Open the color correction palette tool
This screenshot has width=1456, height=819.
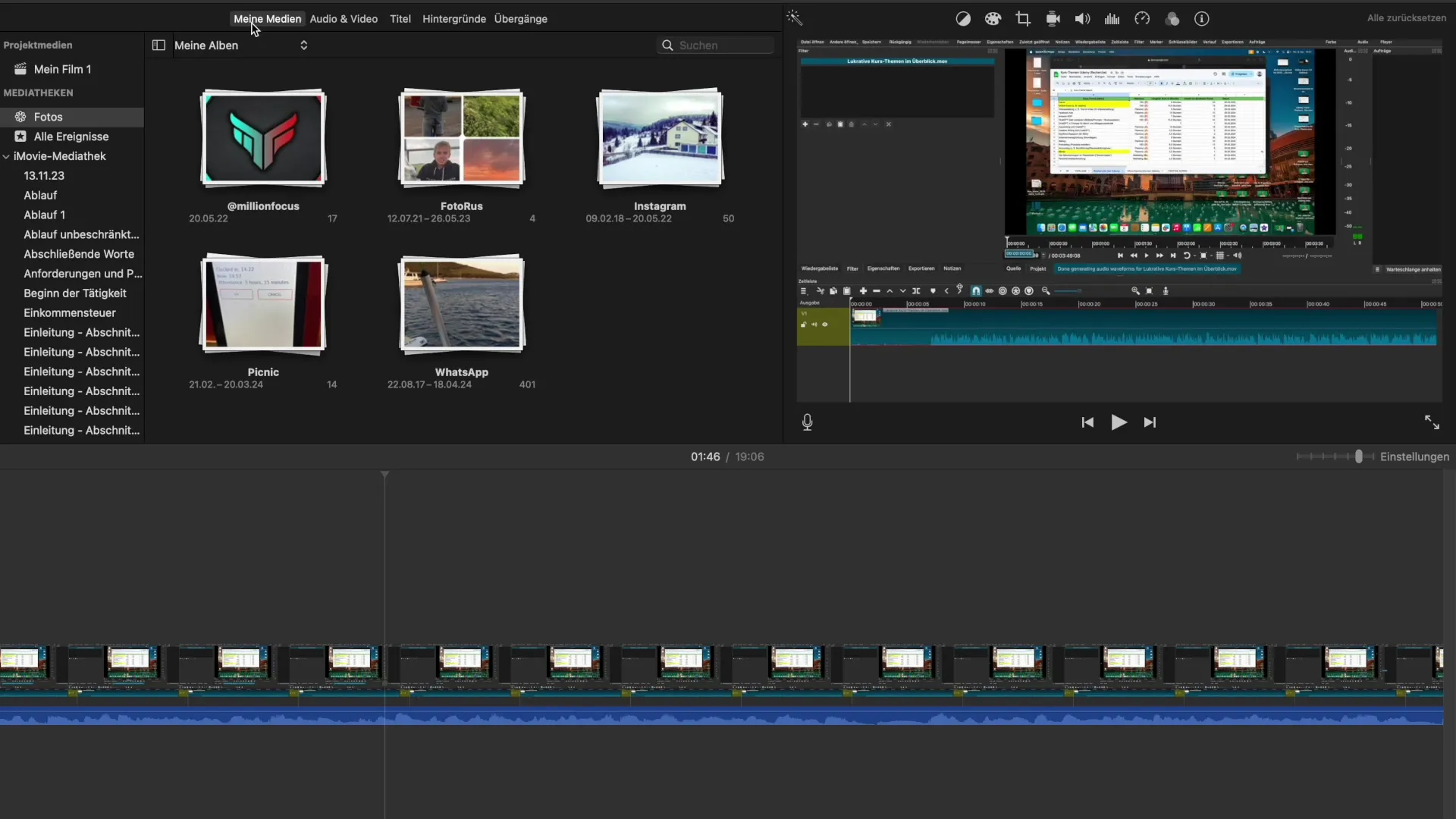pos(993,19)
